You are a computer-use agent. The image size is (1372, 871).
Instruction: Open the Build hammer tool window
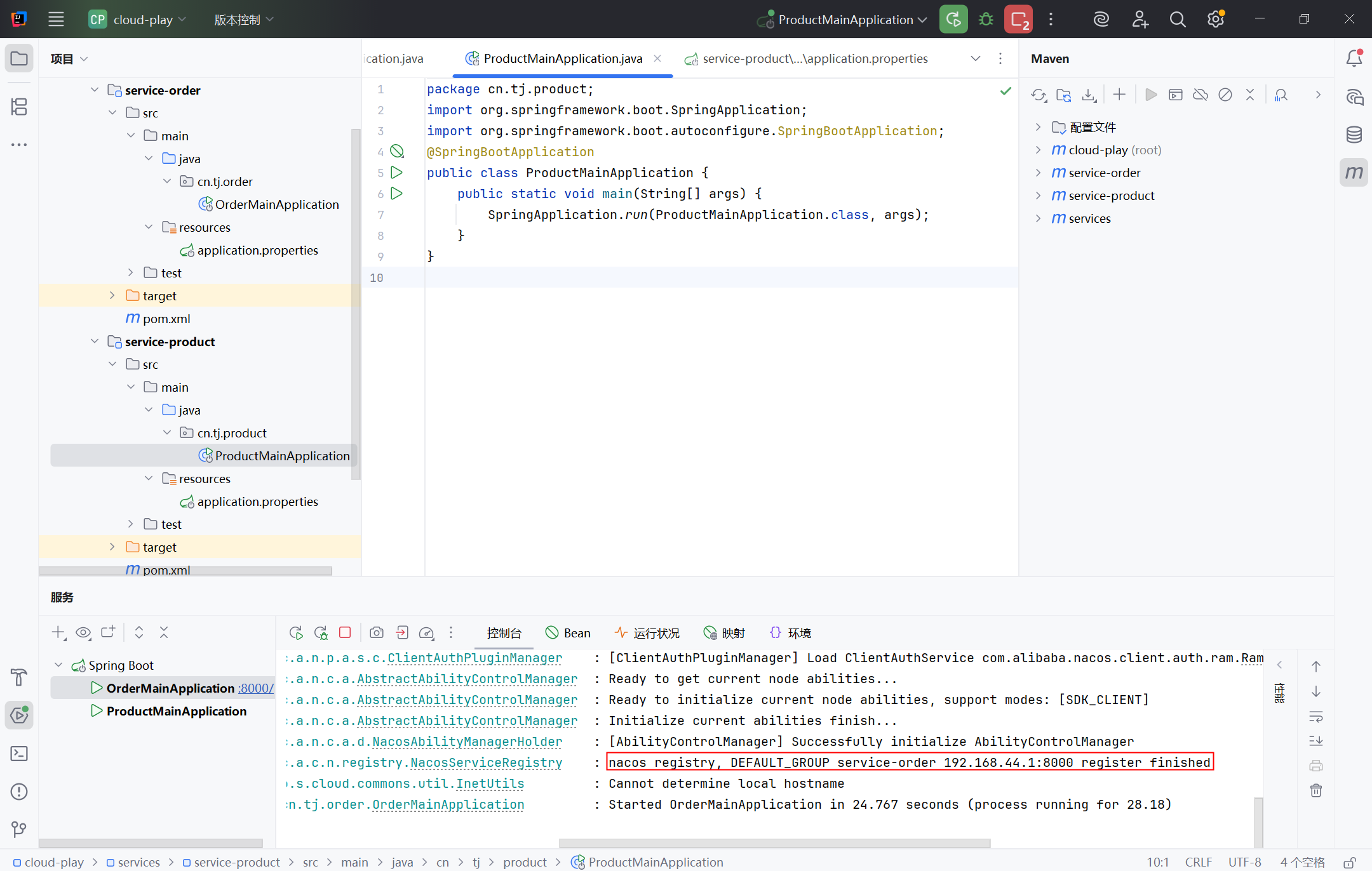(19, 678)
